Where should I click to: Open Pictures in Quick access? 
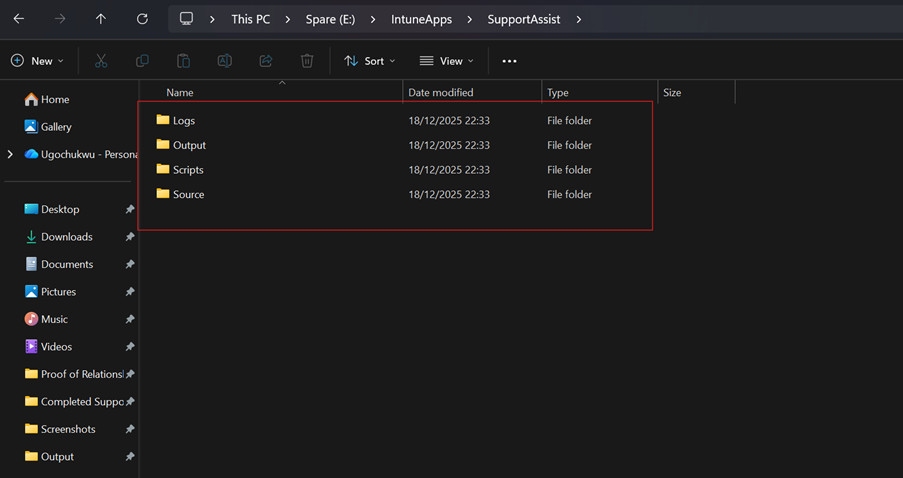point(51,291)
